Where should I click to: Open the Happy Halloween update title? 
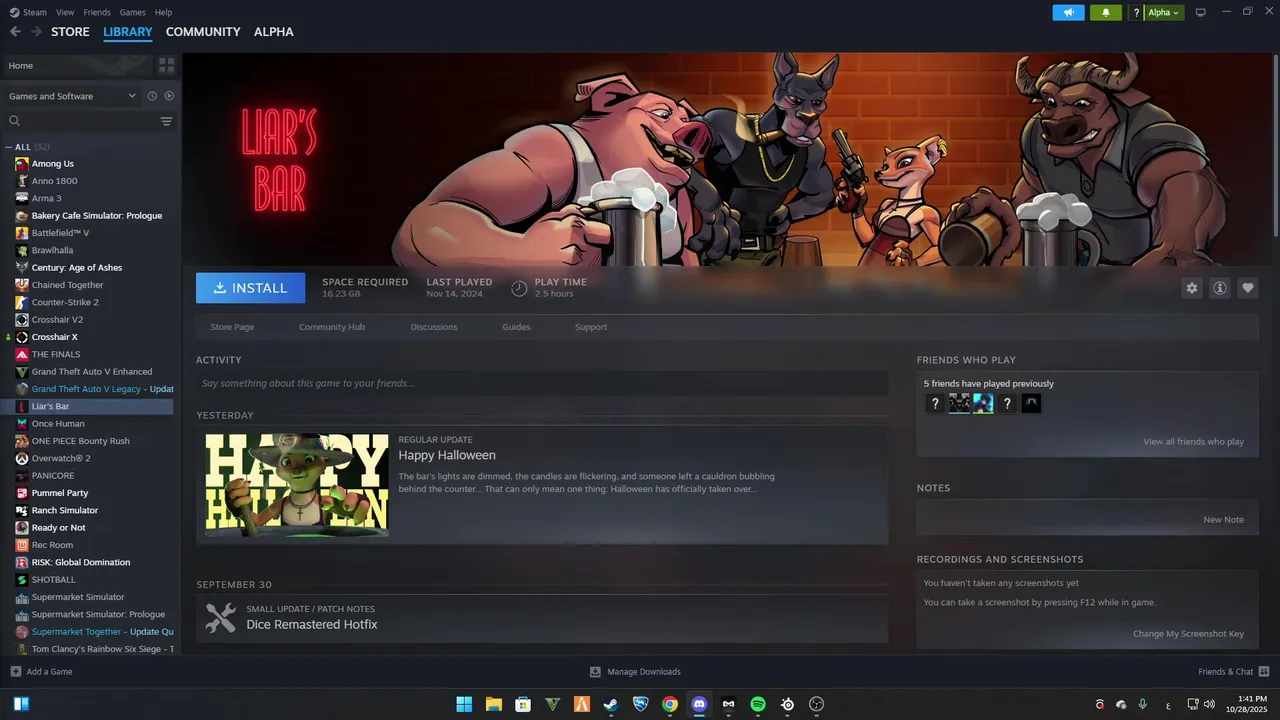coord(447,455)
